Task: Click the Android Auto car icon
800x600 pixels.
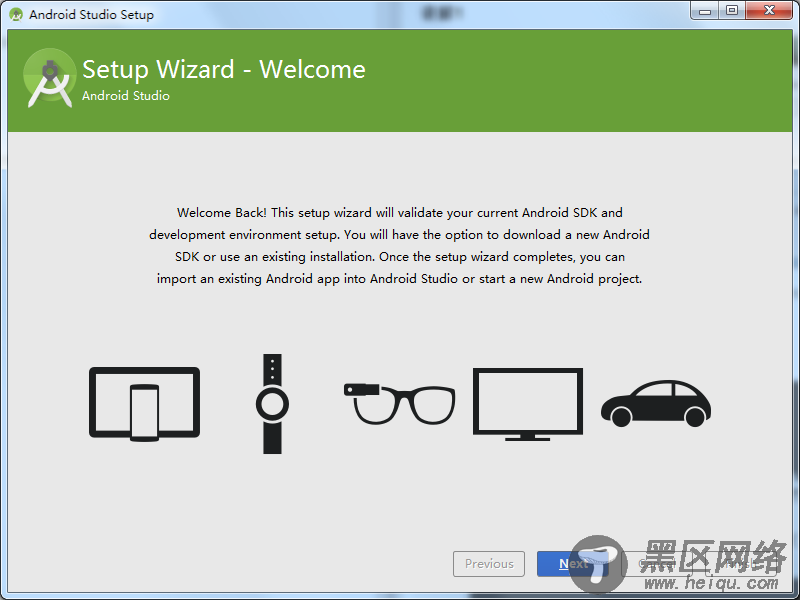Action: (x=656, y=403)
